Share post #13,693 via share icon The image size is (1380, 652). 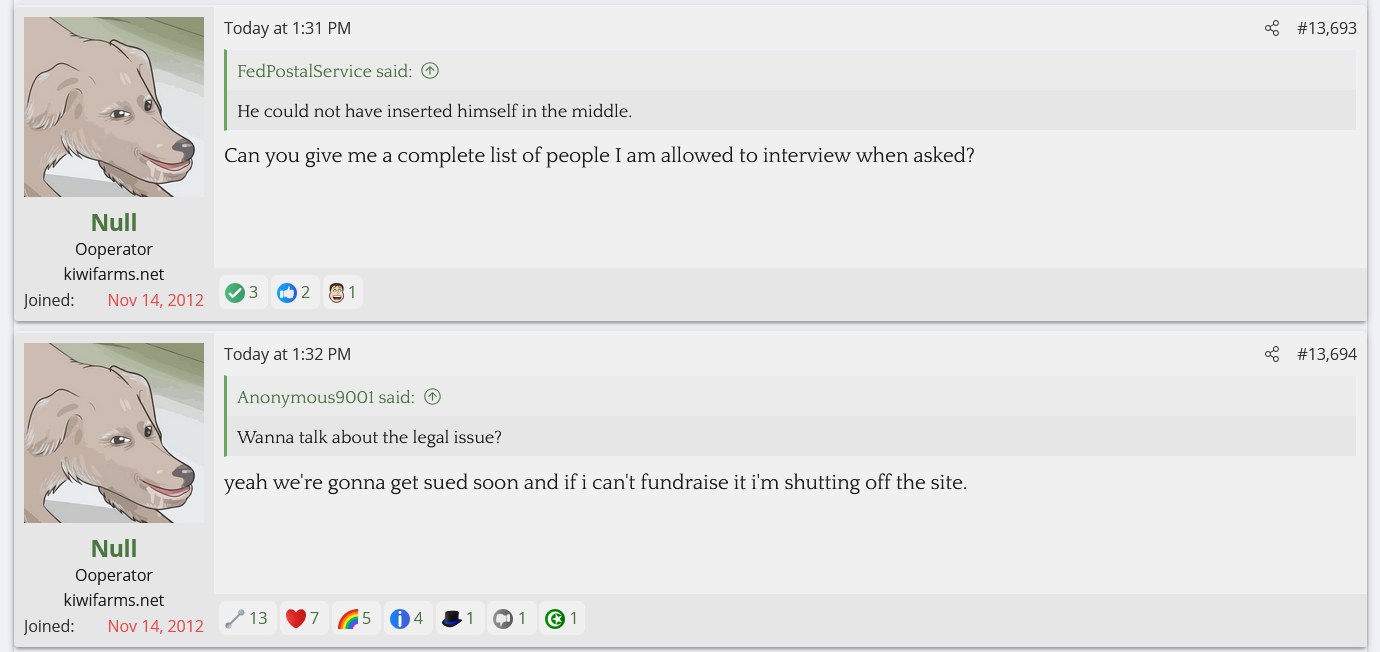tap(1272, 29)
